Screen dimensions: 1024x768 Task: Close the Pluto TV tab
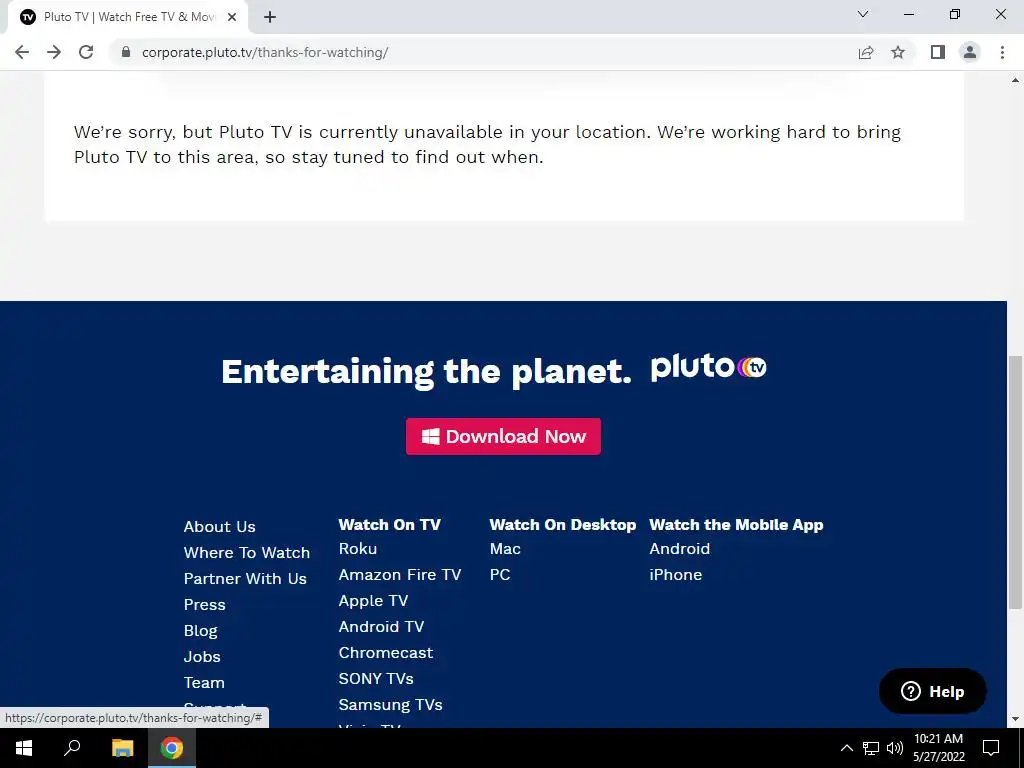[232, 18]
